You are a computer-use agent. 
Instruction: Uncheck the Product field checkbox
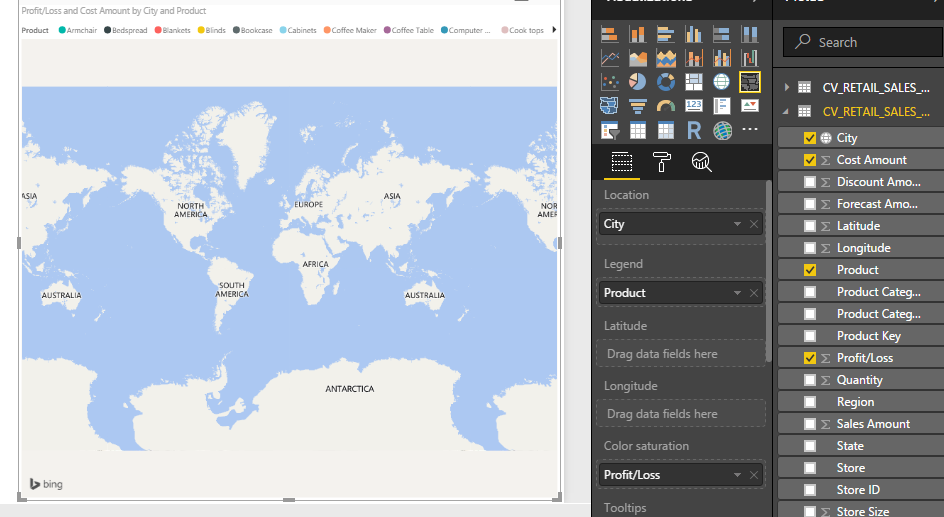point(810,270)
